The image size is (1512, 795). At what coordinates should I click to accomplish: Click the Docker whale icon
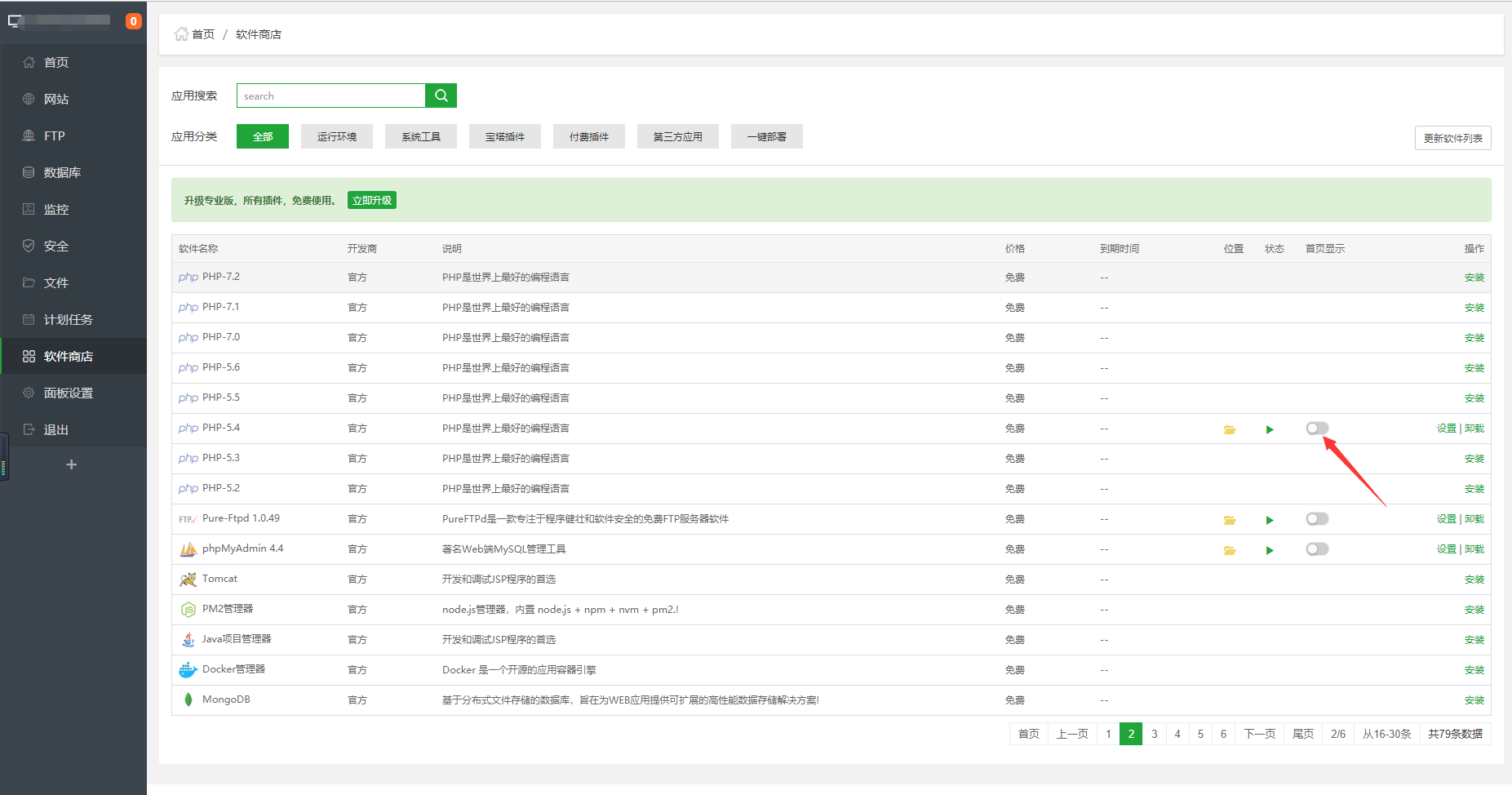(x=188, y=670)
